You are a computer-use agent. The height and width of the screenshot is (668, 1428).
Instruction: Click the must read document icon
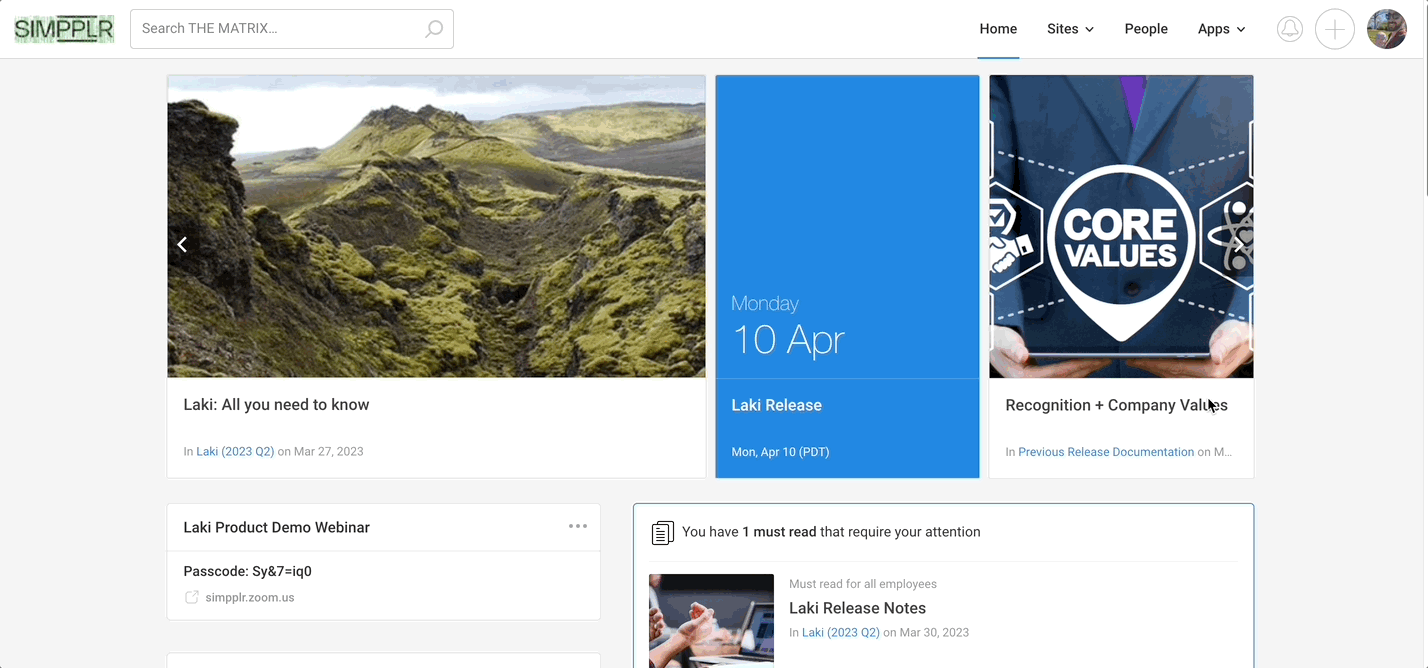pyautogui.click(x=662, y=533)
